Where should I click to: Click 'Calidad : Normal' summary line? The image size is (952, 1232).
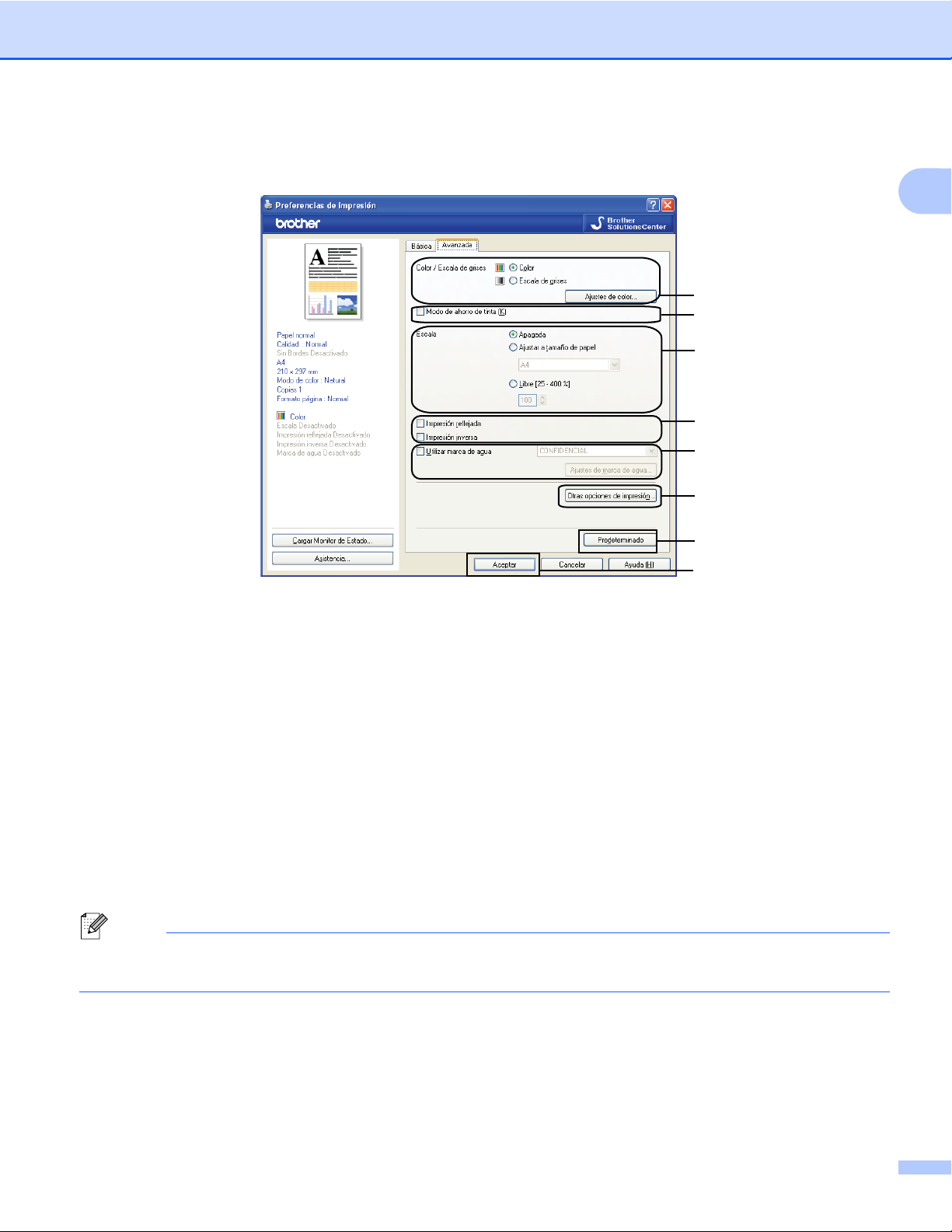click(x=302, y=344)
